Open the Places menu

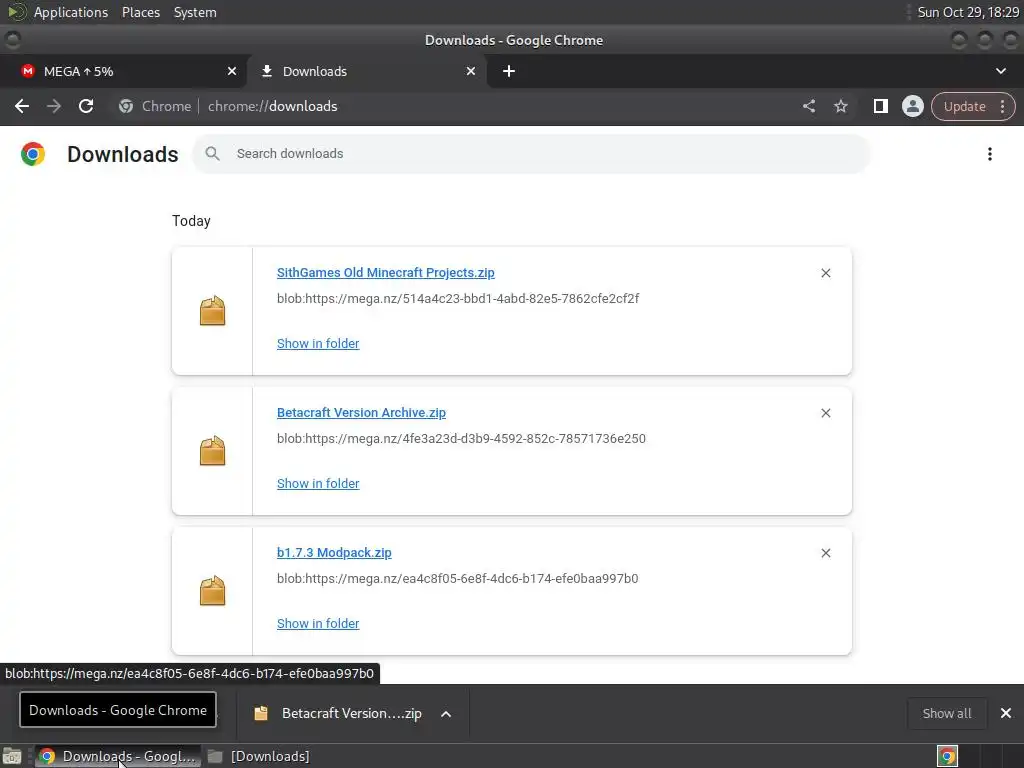[x=140, y=12]
